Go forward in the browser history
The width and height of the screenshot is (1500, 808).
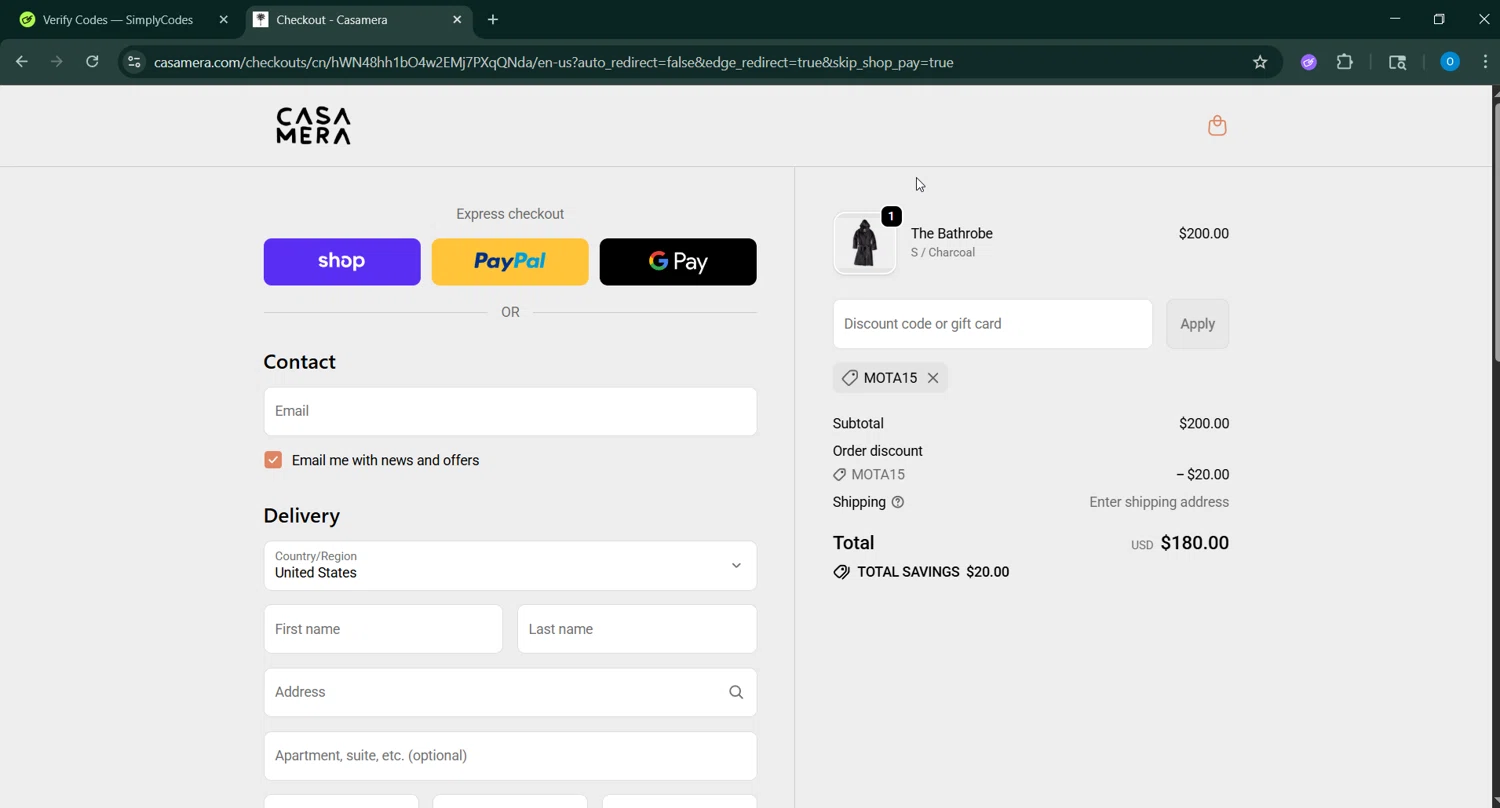[x=57, y=62]
